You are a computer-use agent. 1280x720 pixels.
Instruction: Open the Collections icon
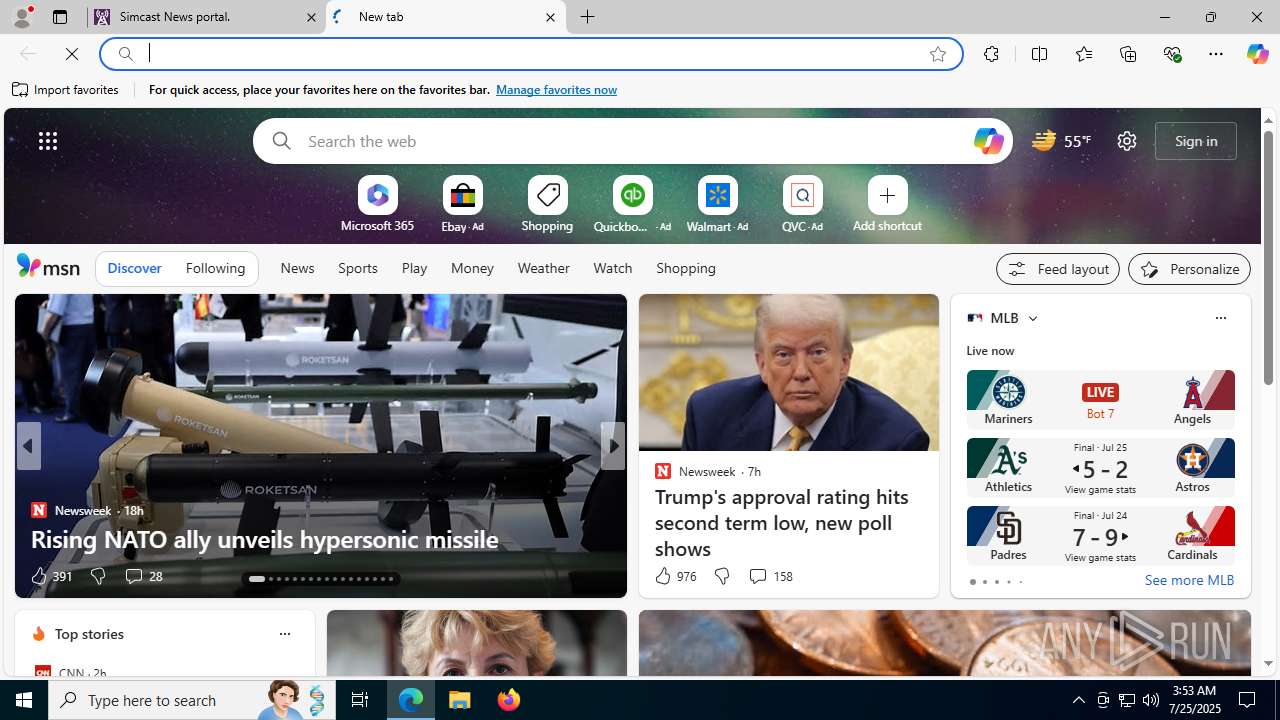point(1128,54)
